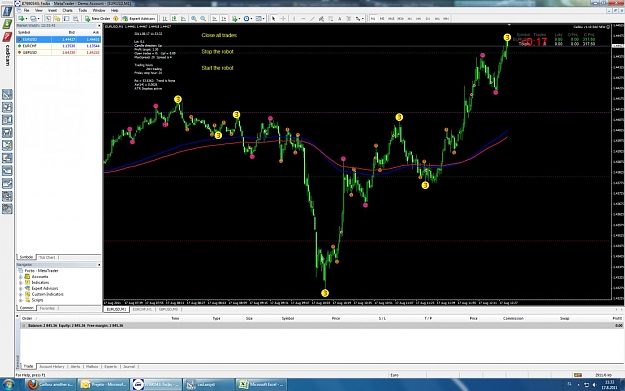
Task: Switch chart to line chart icon
Action: [x=184, y=18]
